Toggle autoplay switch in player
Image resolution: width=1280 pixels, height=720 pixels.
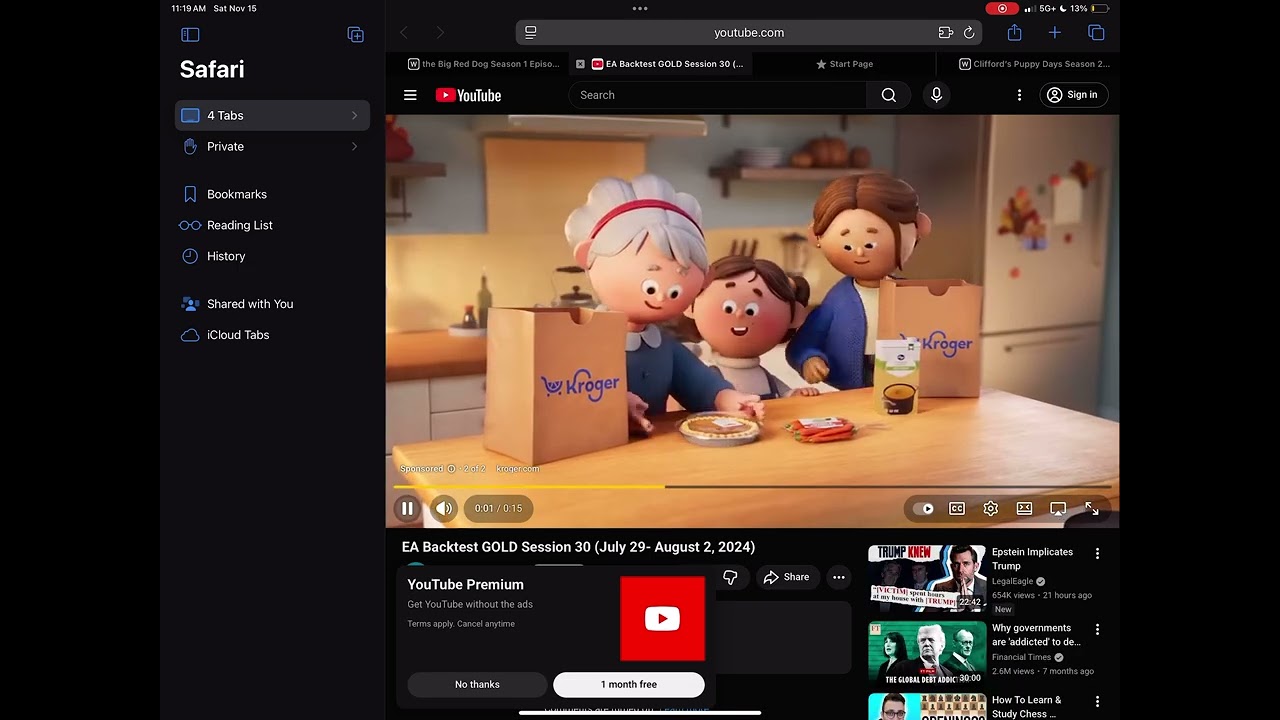click(x=924, y=508)
